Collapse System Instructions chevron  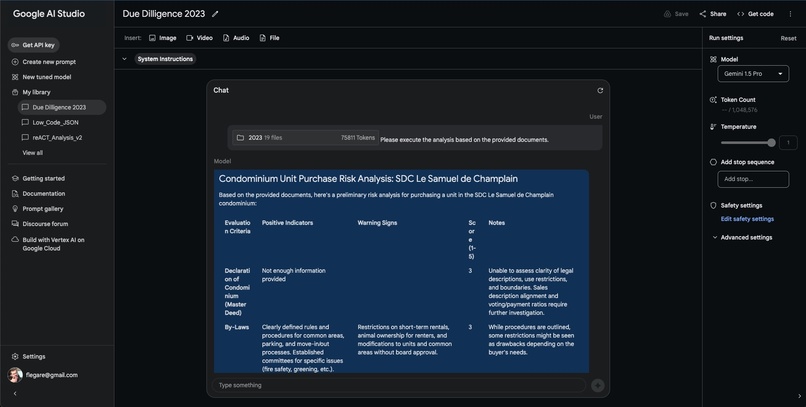124,59
